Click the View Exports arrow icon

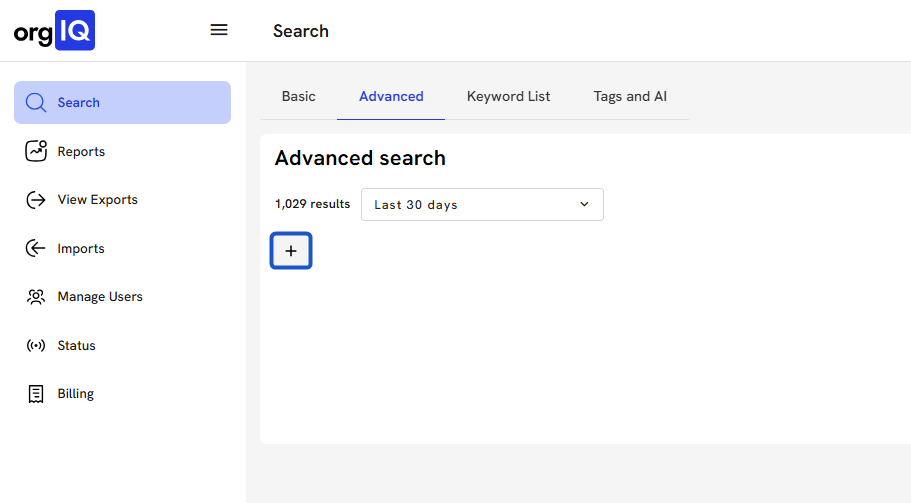36,200
